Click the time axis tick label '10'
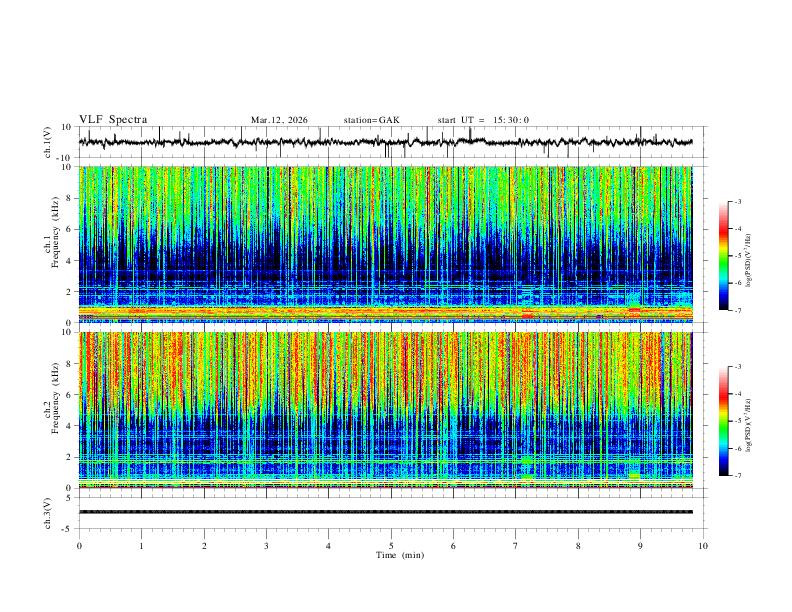Screen dimensions: 792x612 tap(703, 546)
